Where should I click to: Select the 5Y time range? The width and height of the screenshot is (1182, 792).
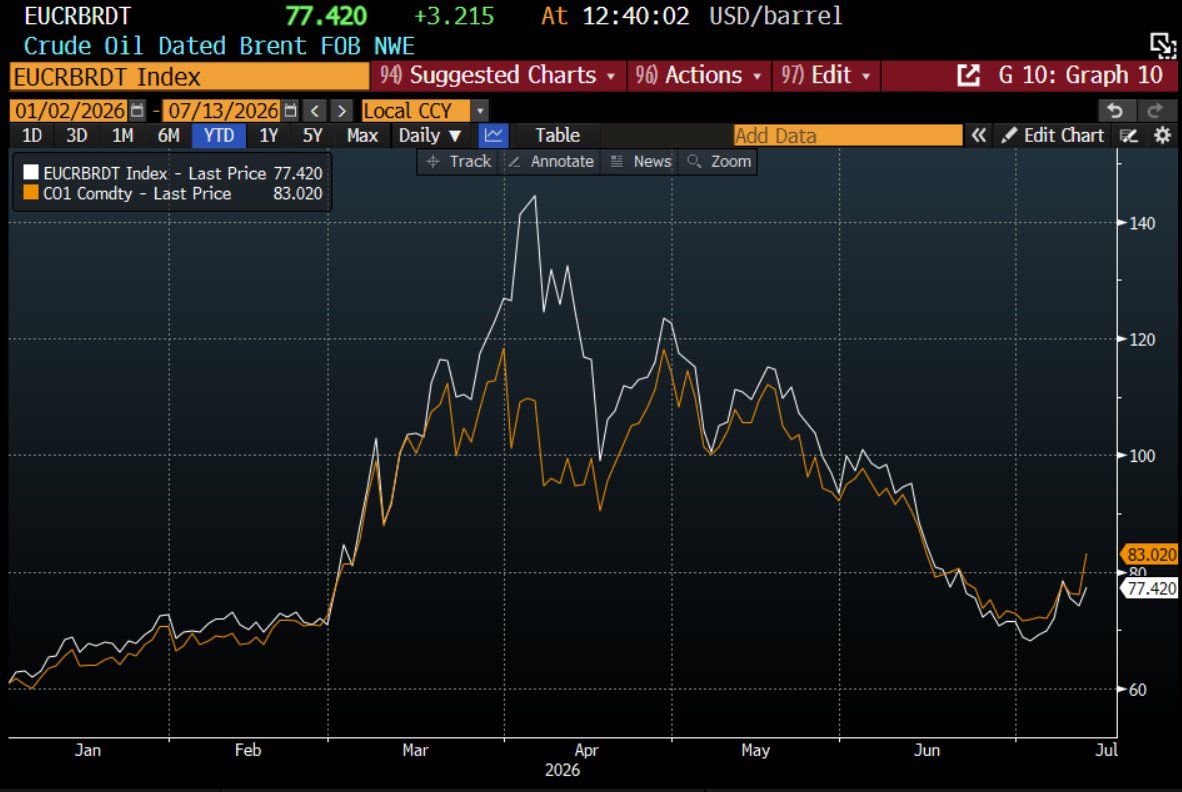(x=312, y=136)
